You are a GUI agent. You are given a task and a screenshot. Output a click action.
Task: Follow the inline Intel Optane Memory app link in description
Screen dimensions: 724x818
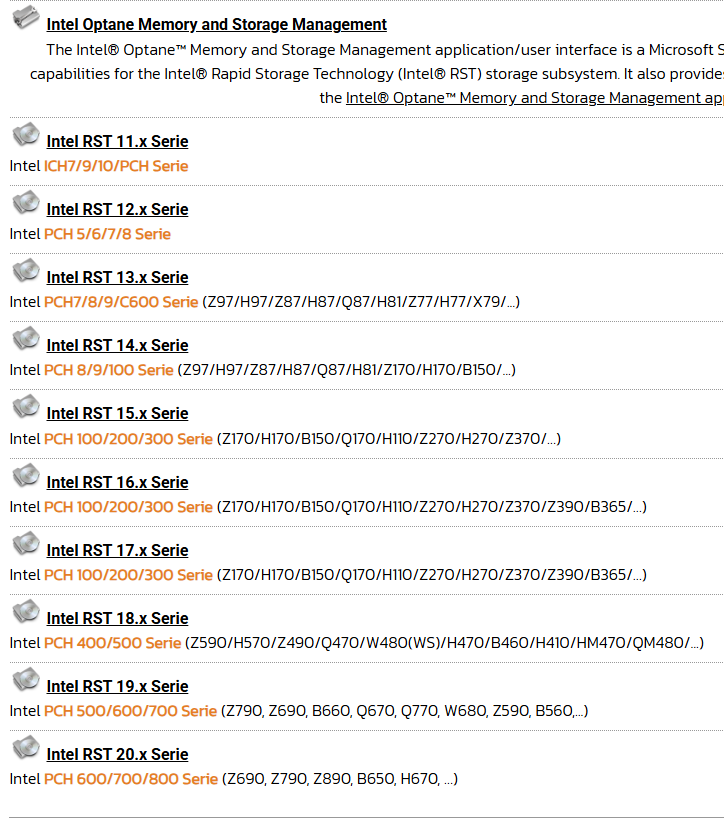click(x=535, y=98)
